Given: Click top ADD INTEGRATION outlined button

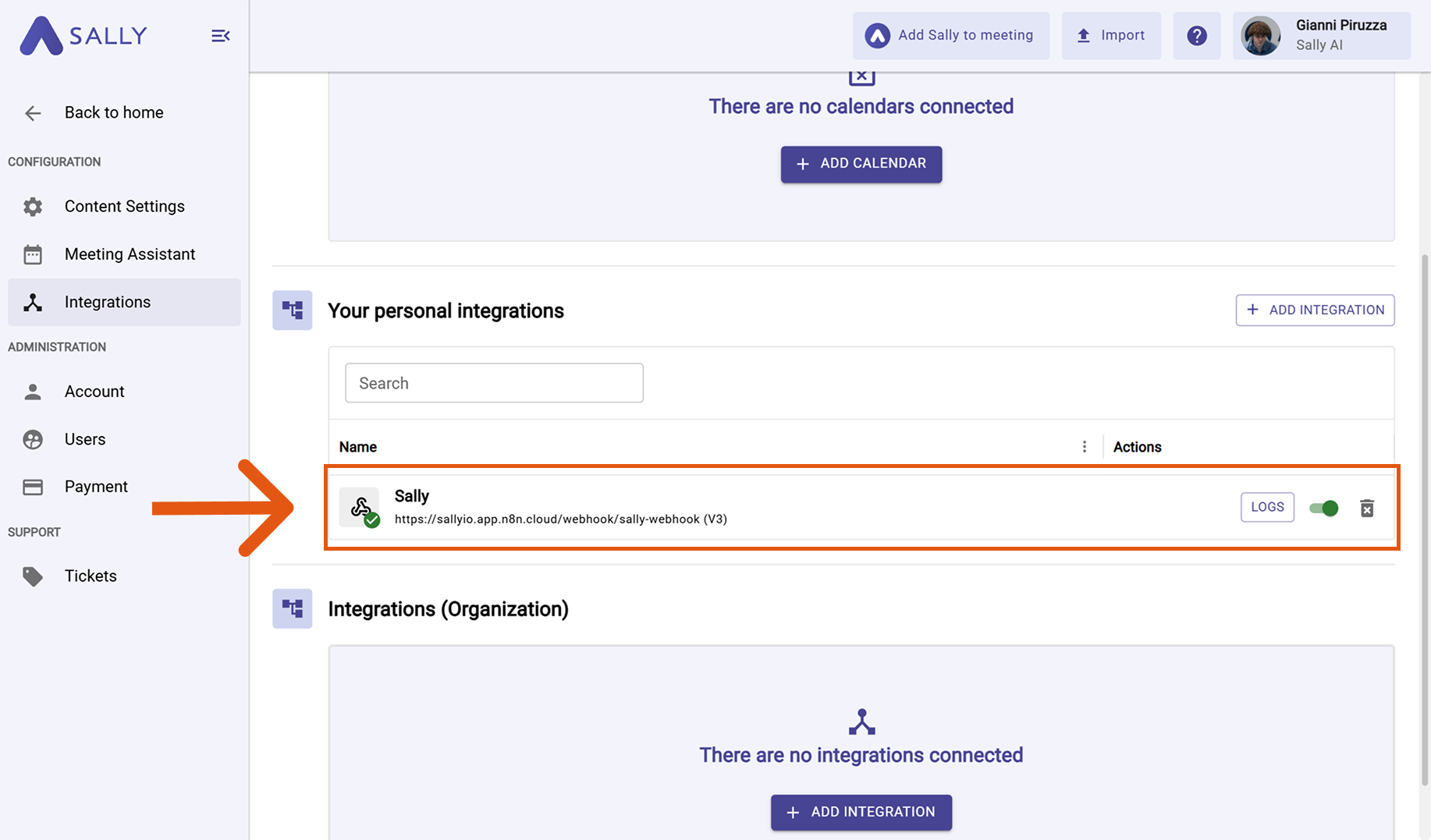Looking at the screenshot, I should click(x=1315, y=310).
